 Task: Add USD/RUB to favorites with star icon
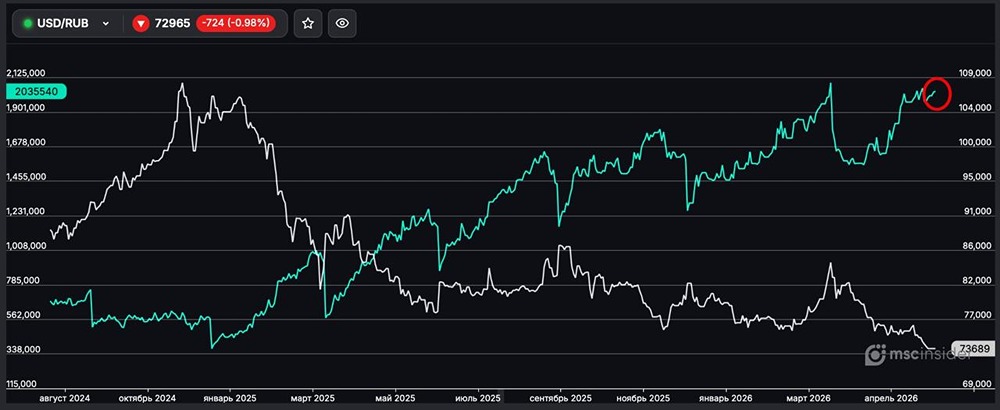tap(308, 24)
